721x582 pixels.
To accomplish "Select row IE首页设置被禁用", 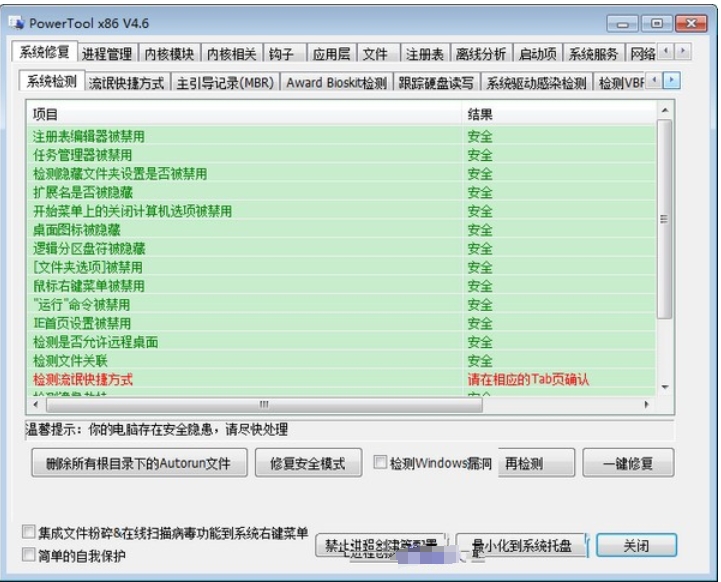I will point(341,323).
